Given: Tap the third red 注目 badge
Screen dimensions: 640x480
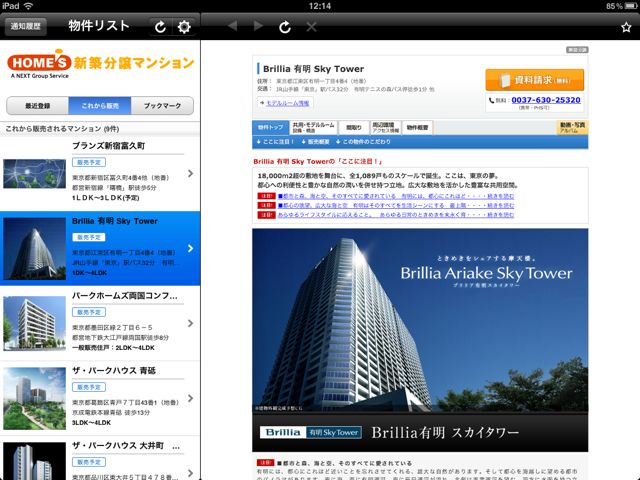Looking at the screenshot, I should (x=266, y=215).
